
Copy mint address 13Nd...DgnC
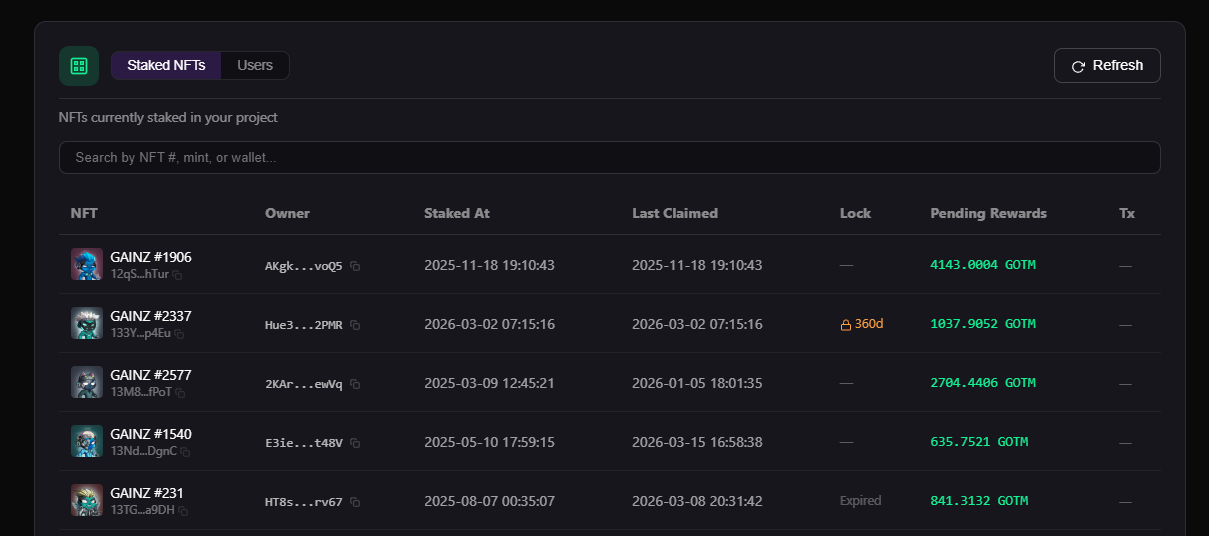(185, 452)
